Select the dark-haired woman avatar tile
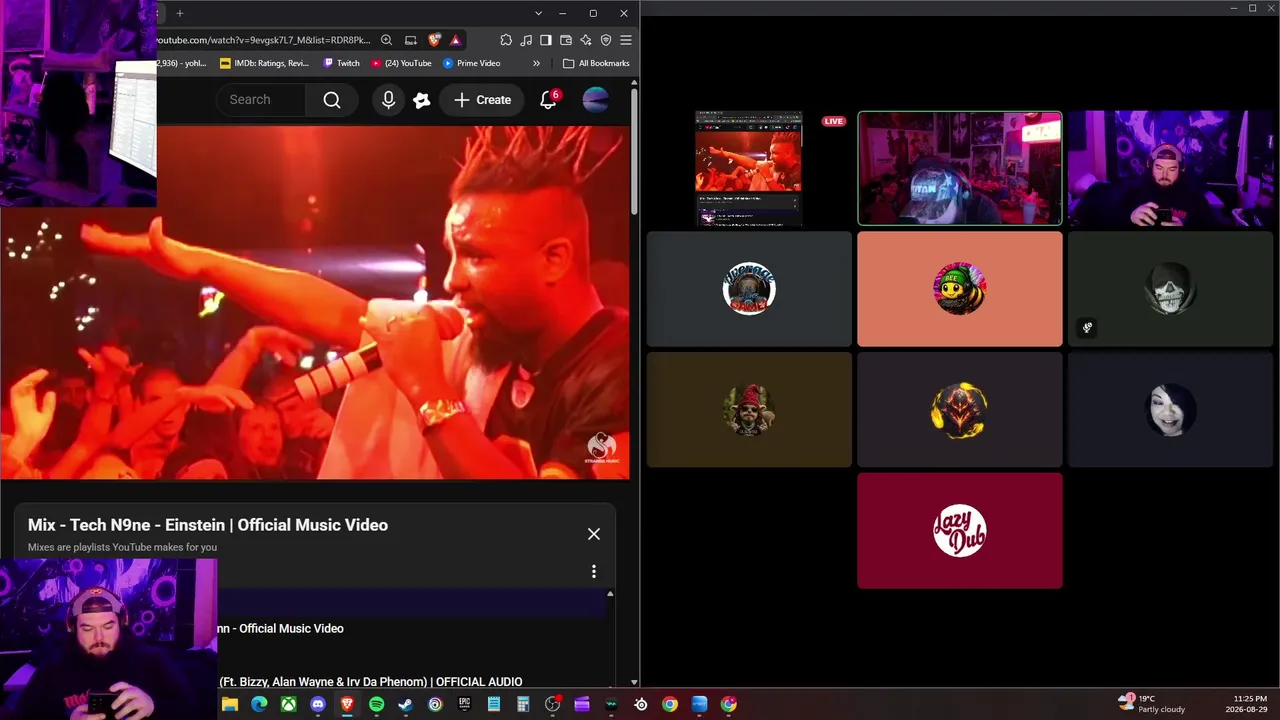 click(x=1170, y=410)
